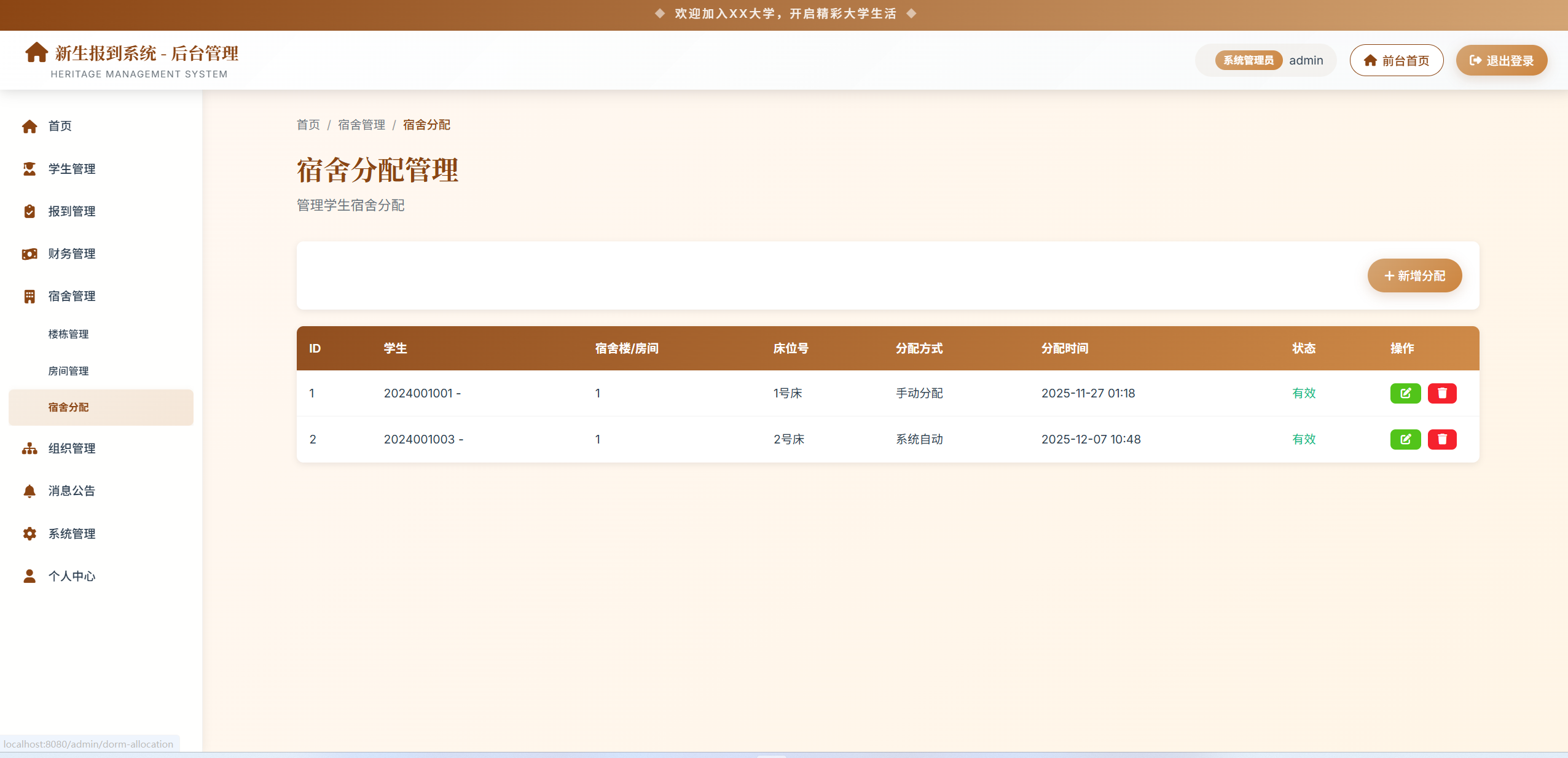Click the graduate icon beside 学生管理

[29, 169]
